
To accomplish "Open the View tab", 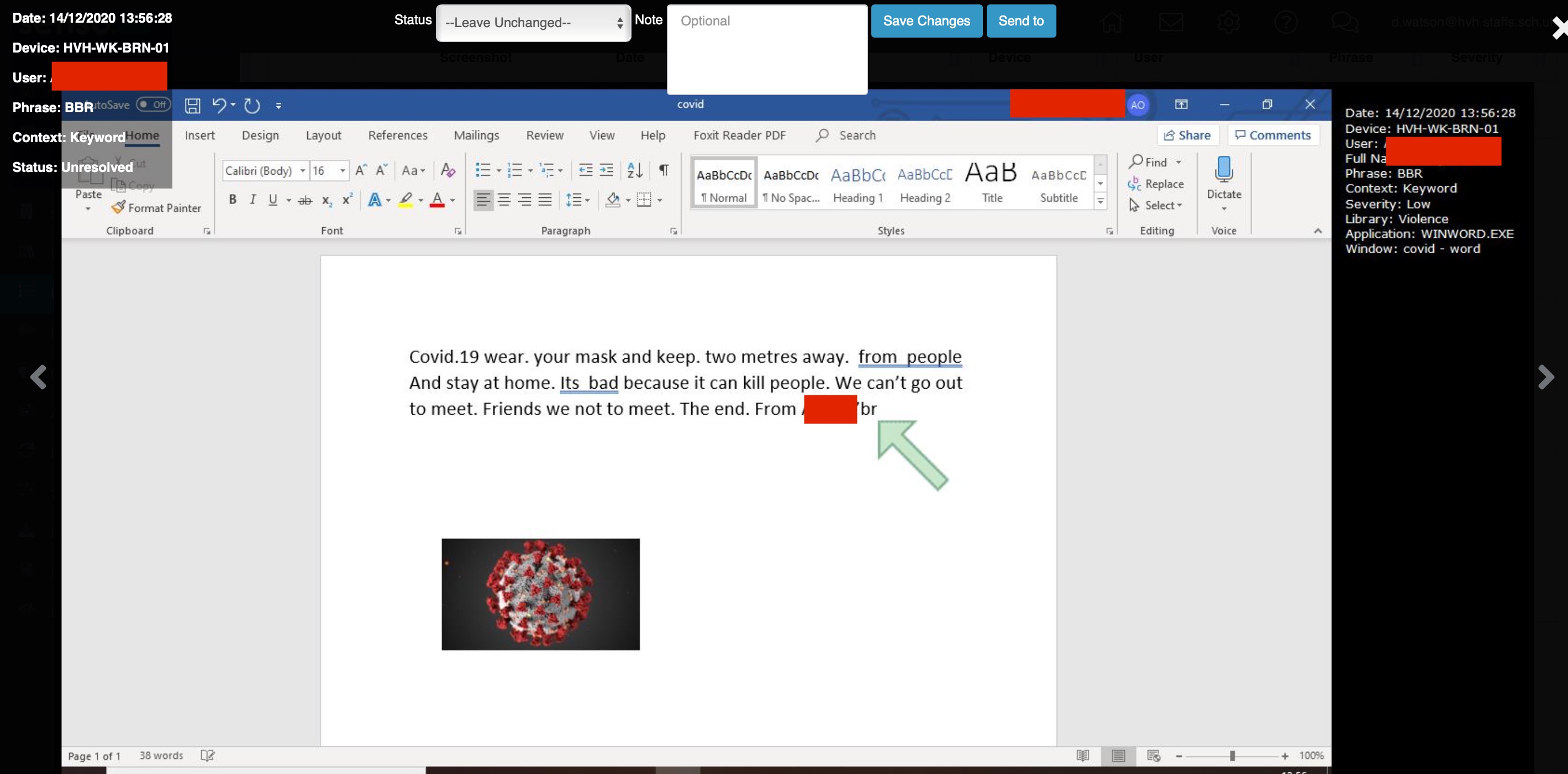I will pyautogui.click(x=602, y=135).
